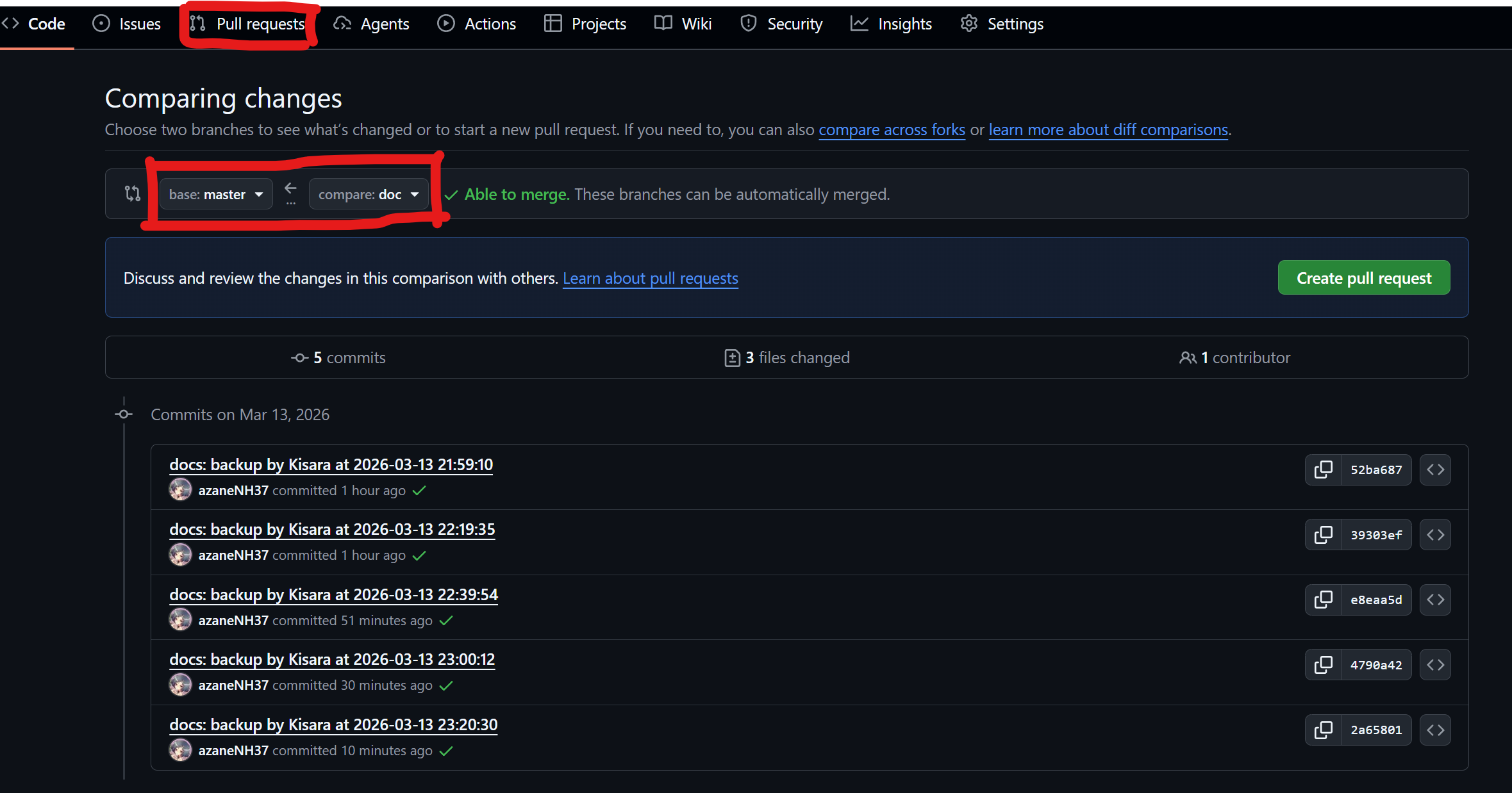The height and width of the screenshot is (793, 1512).
Task: Click Create pull request button
Action: [x=1363, y=278]
